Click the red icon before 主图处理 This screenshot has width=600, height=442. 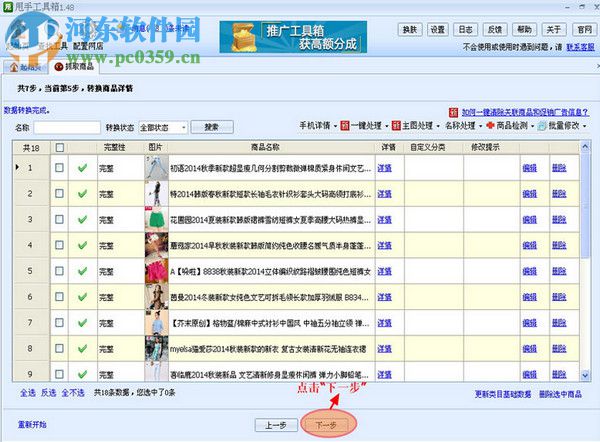click(x=396, y=126)
